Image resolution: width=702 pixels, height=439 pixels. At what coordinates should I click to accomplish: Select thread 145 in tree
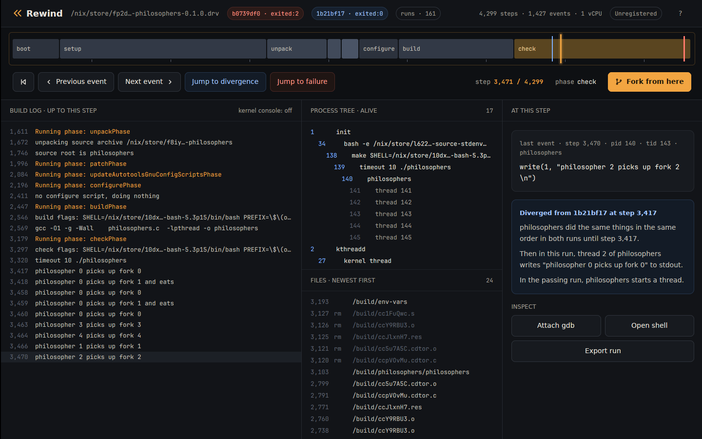pyautogui.click(x=402, y=237)
